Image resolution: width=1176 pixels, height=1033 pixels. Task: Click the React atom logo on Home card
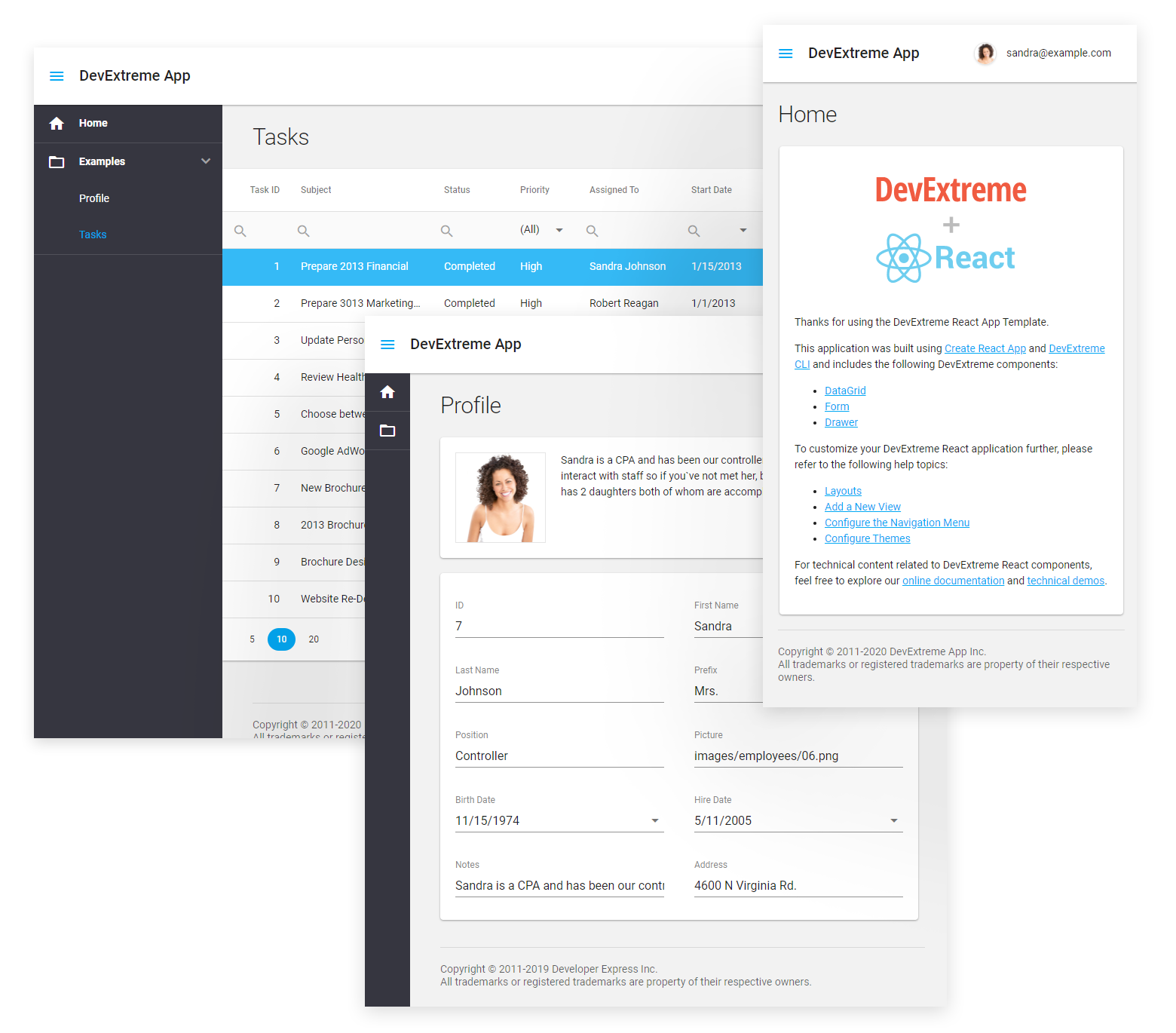tap(903, 258)
